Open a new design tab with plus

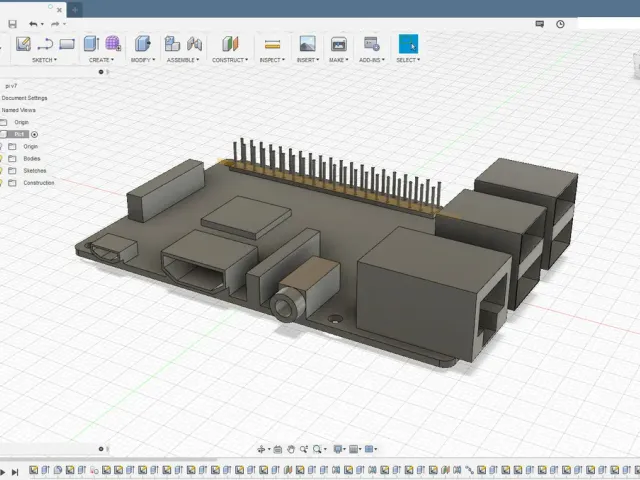pos(75,10)
